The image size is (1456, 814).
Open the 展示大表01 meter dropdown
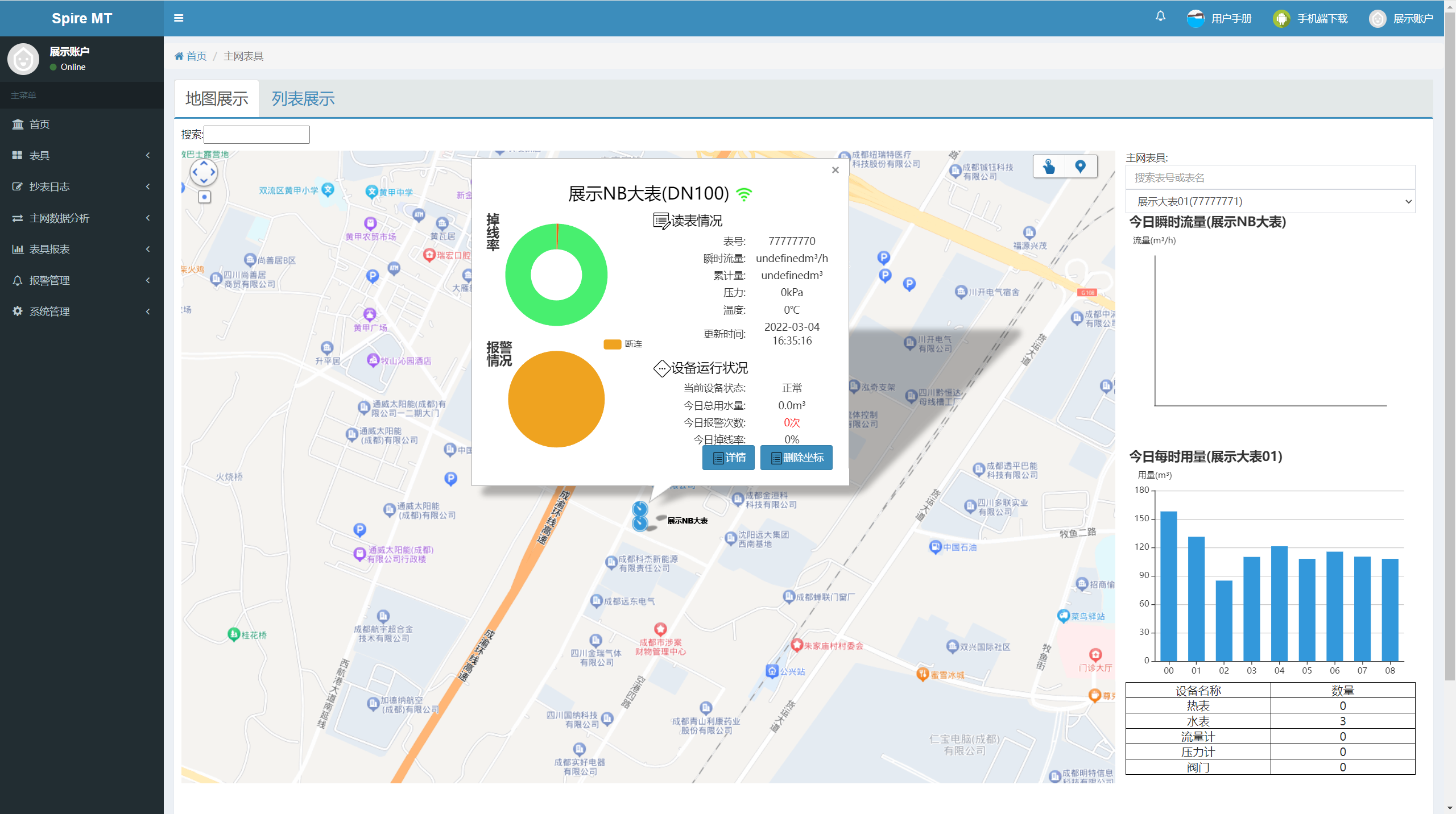[x=1269, y=201]
